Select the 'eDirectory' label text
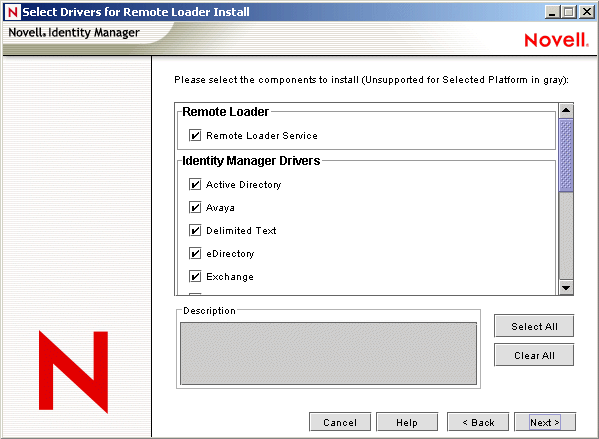This screenshot has width=599, height=439. pyautogui.click(x=230, y=254)
